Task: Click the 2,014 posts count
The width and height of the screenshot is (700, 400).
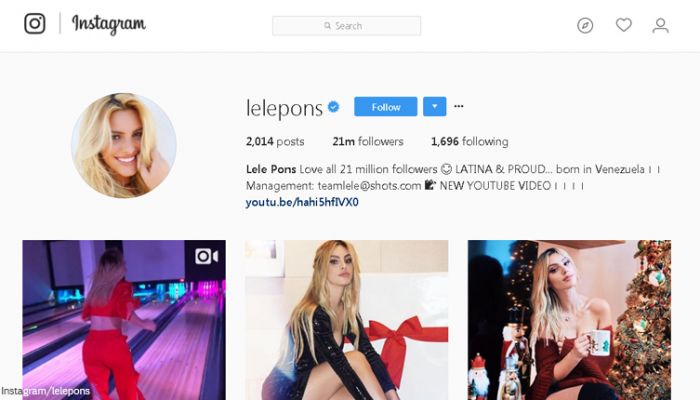Action: click(x=275, y=142)
